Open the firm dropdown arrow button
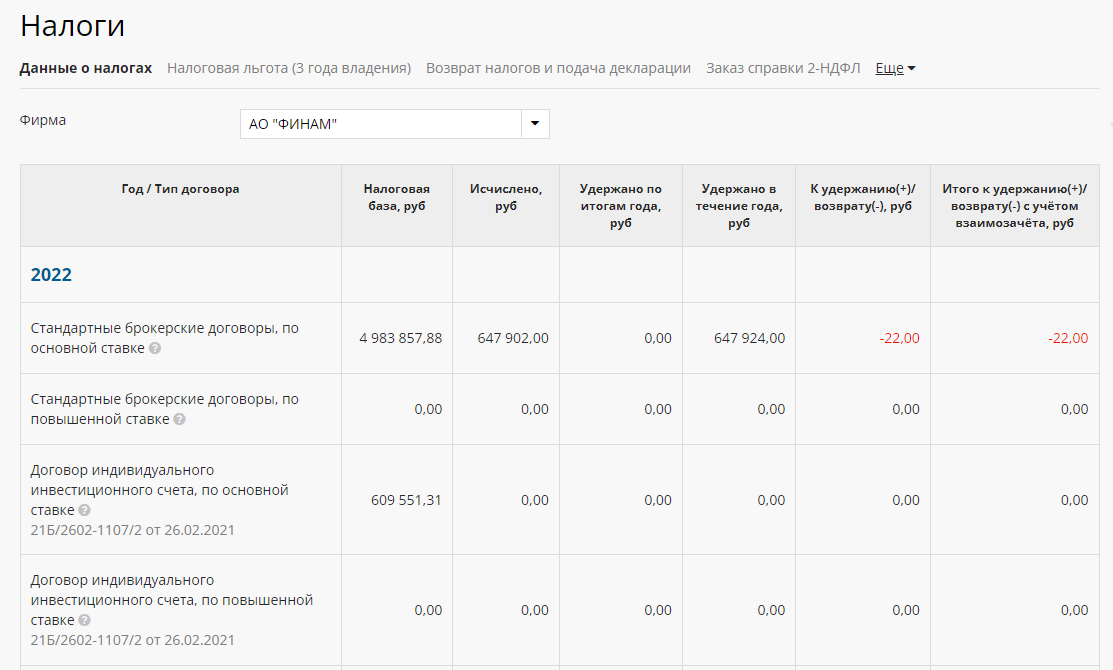The height and width of the screenshot is (670, 1113). (x=535, y=124)
